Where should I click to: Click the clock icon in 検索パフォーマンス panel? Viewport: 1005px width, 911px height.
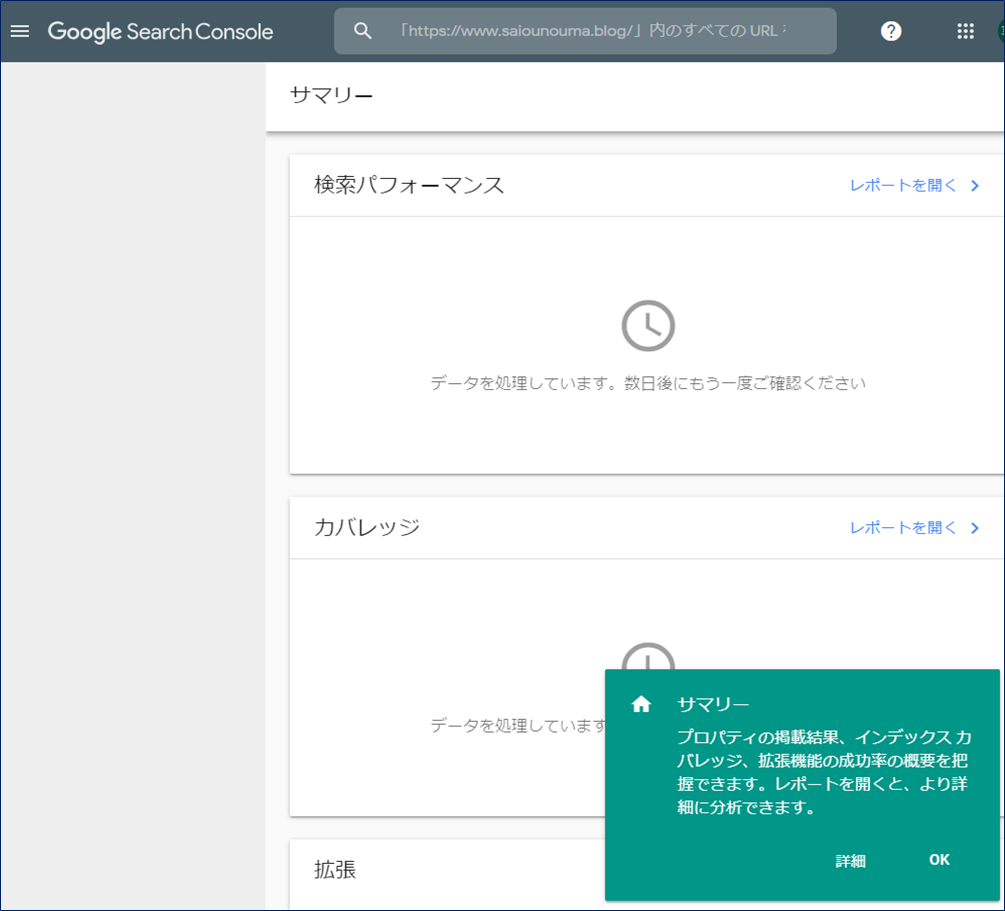(648, 324)
